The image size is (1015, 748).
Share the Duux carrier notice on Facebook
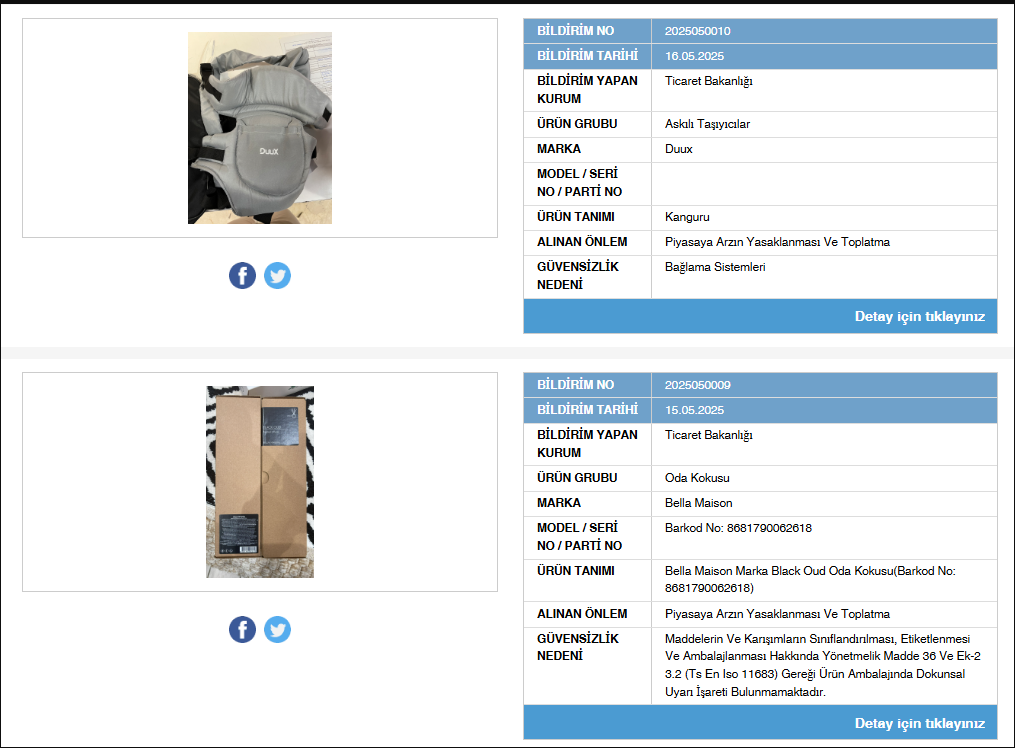click(242, 276)
